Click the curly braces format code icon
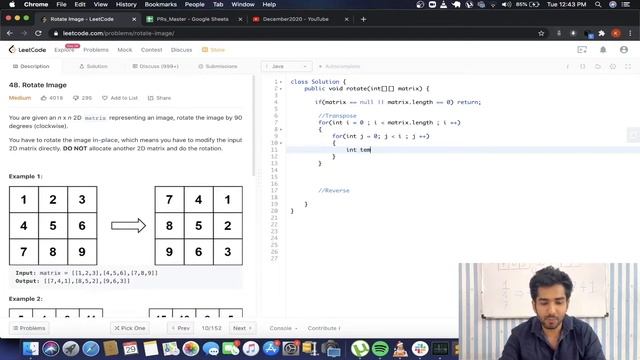Image resolution: width=640 pixels, height=360 pixels. coord(583,66)
